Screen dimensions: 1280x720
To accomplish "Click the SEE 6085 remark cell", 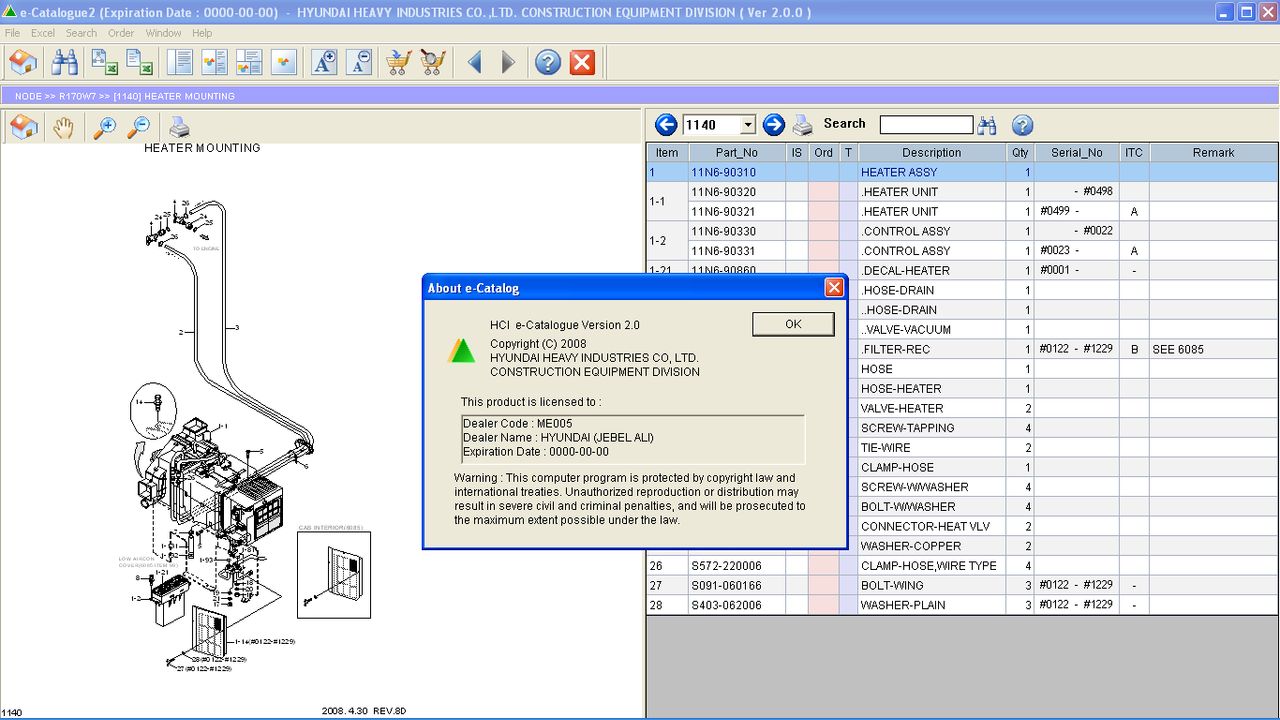I will [1213, 349].
